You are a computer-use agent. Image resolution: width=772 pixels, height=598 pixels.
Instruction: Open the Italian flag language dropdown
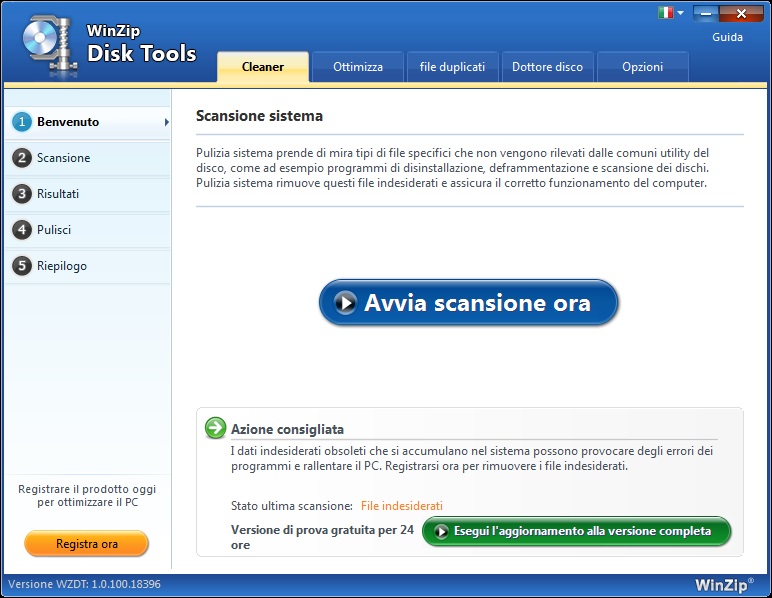pos(671,13)
